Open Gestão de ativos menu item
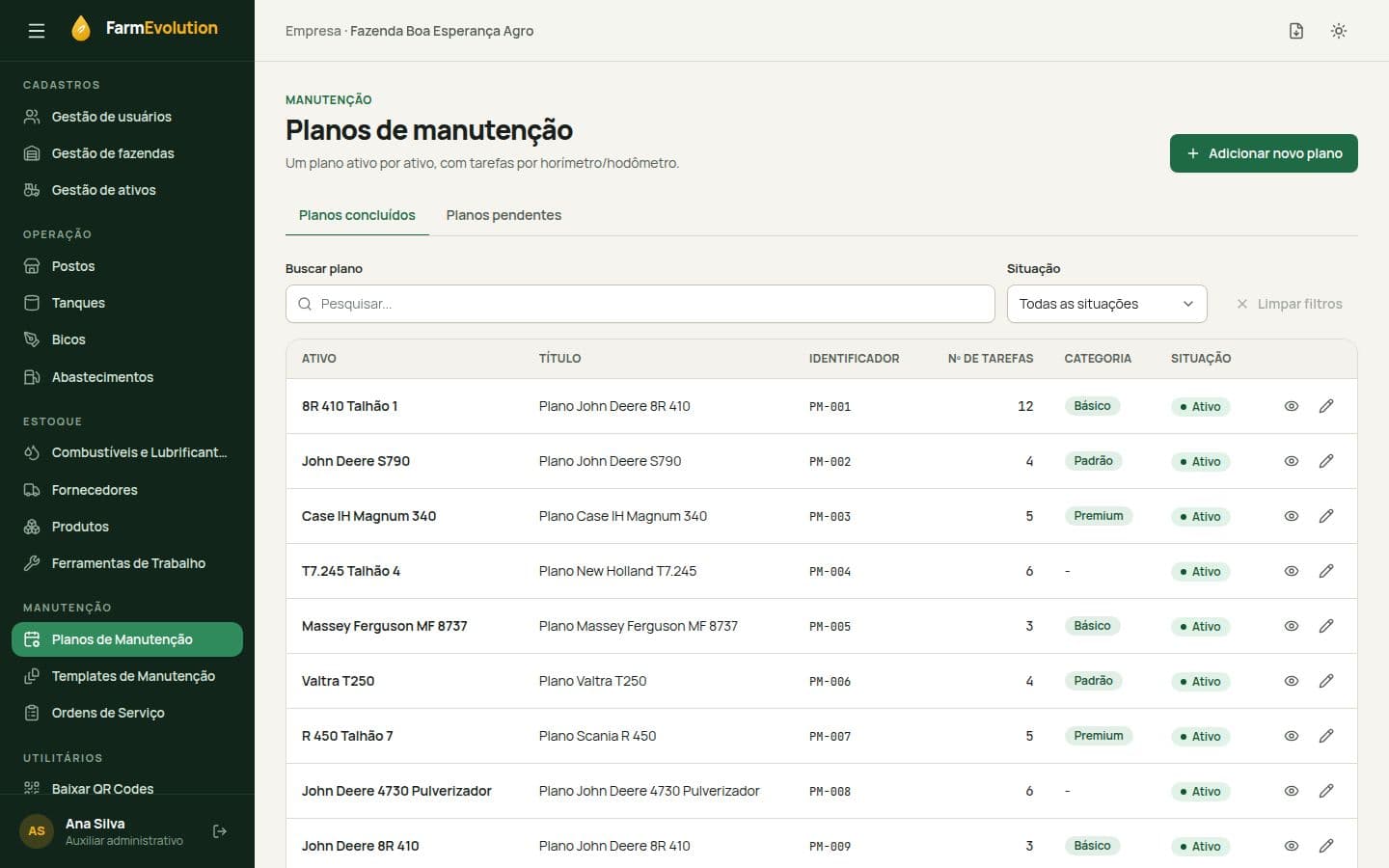This screenshot has height=868, width=1389. 127,190
